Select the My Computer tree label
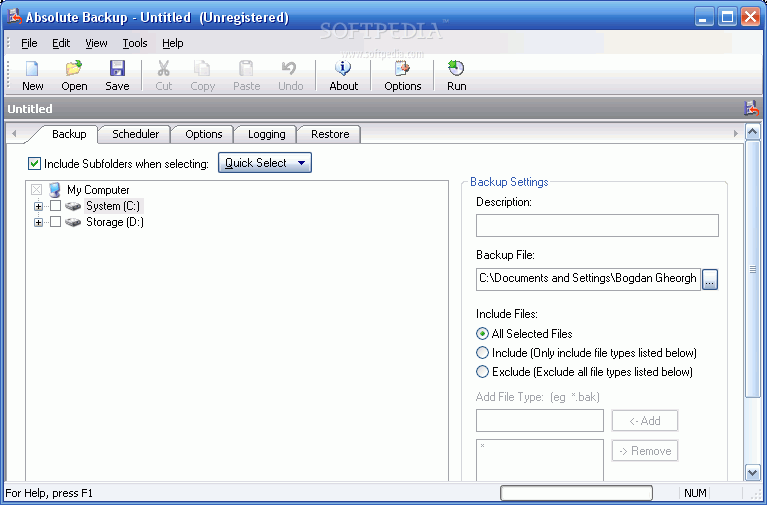 (98, 190)
